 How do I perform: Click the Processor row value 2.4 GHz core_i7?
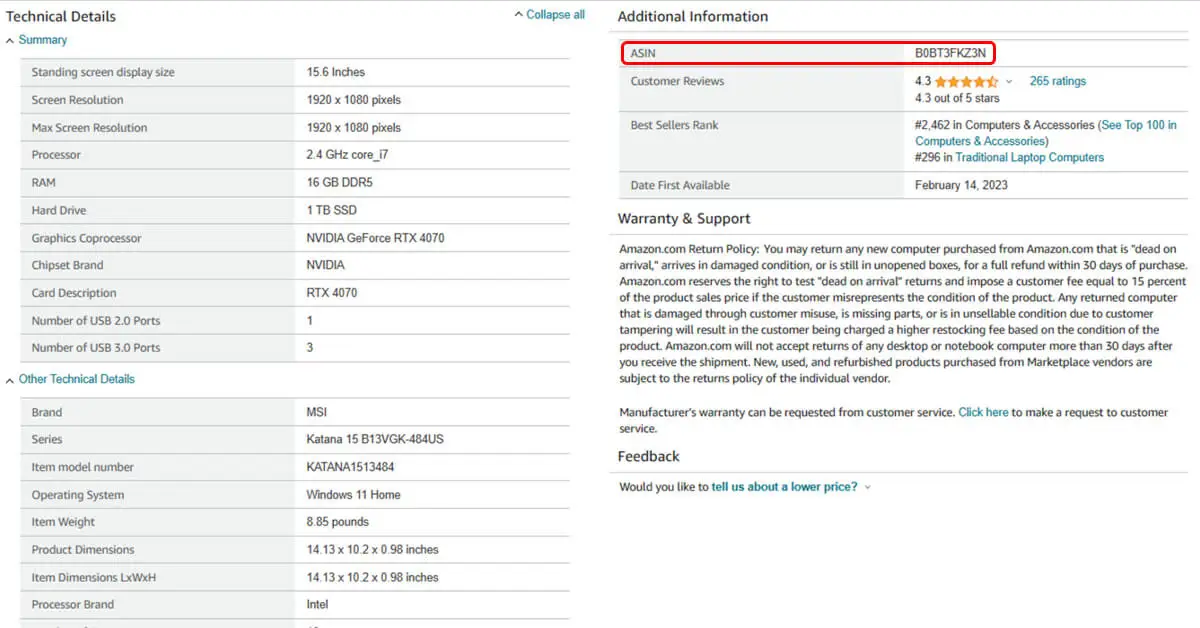[347, 155]
